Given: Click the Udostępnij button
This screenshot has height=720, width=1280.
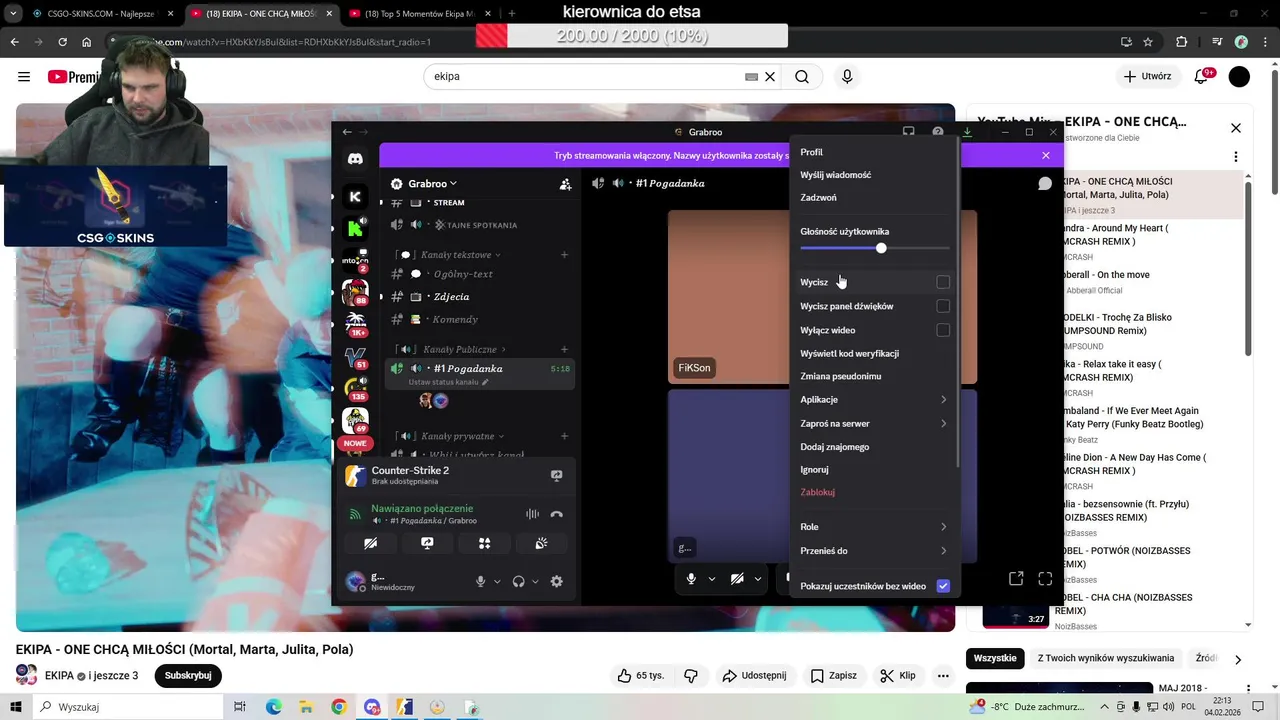Looking at the screenshot, I should 754,675.
